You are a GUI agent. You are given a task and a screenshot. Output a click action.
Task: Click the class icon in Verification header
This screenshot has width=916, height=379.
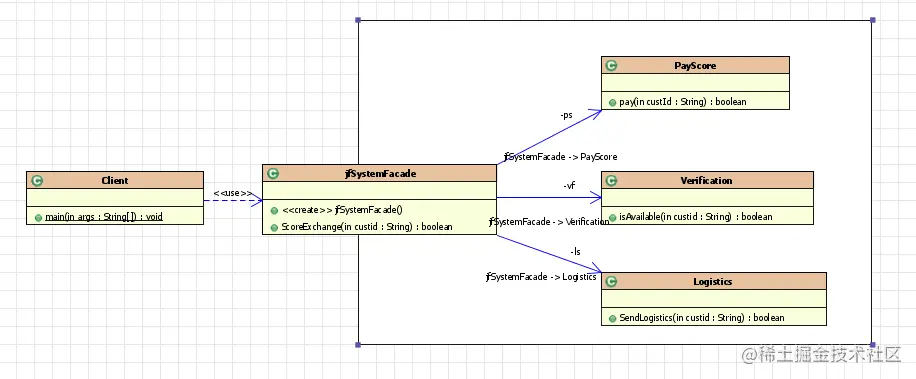click(612, 180)
